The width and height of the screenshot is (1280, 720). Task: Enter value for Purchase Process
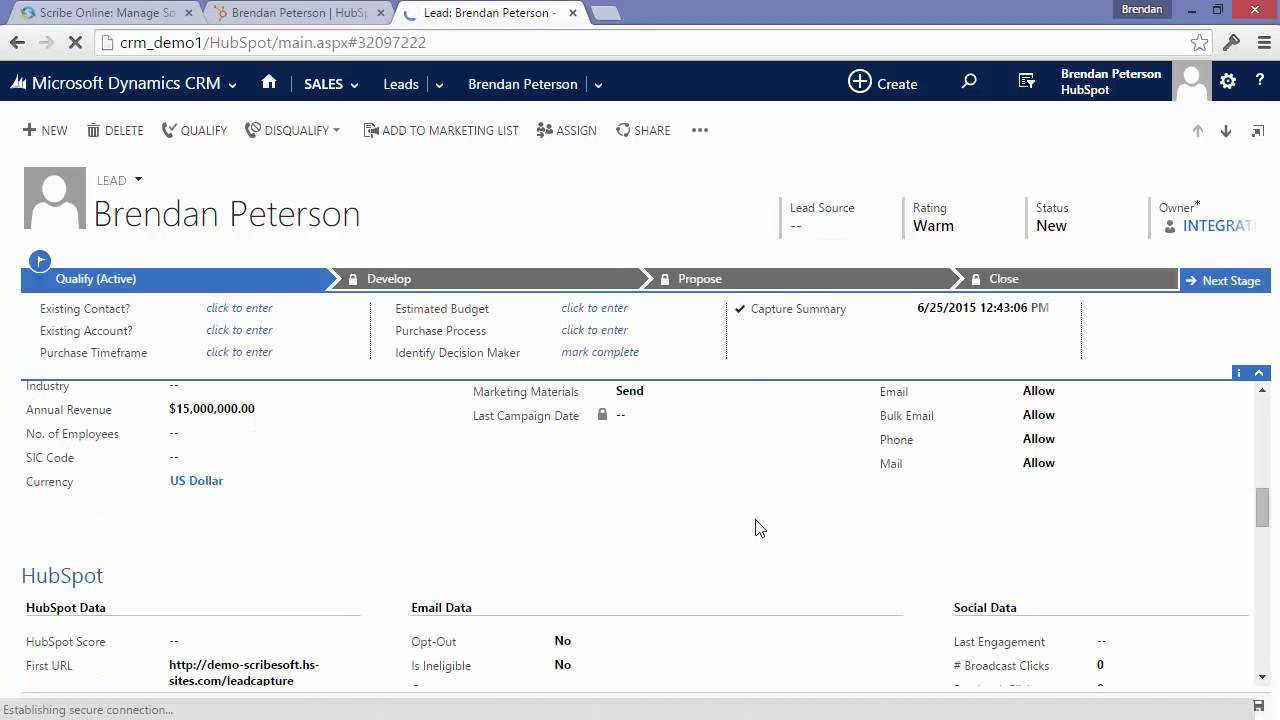(x=594, y=330)
